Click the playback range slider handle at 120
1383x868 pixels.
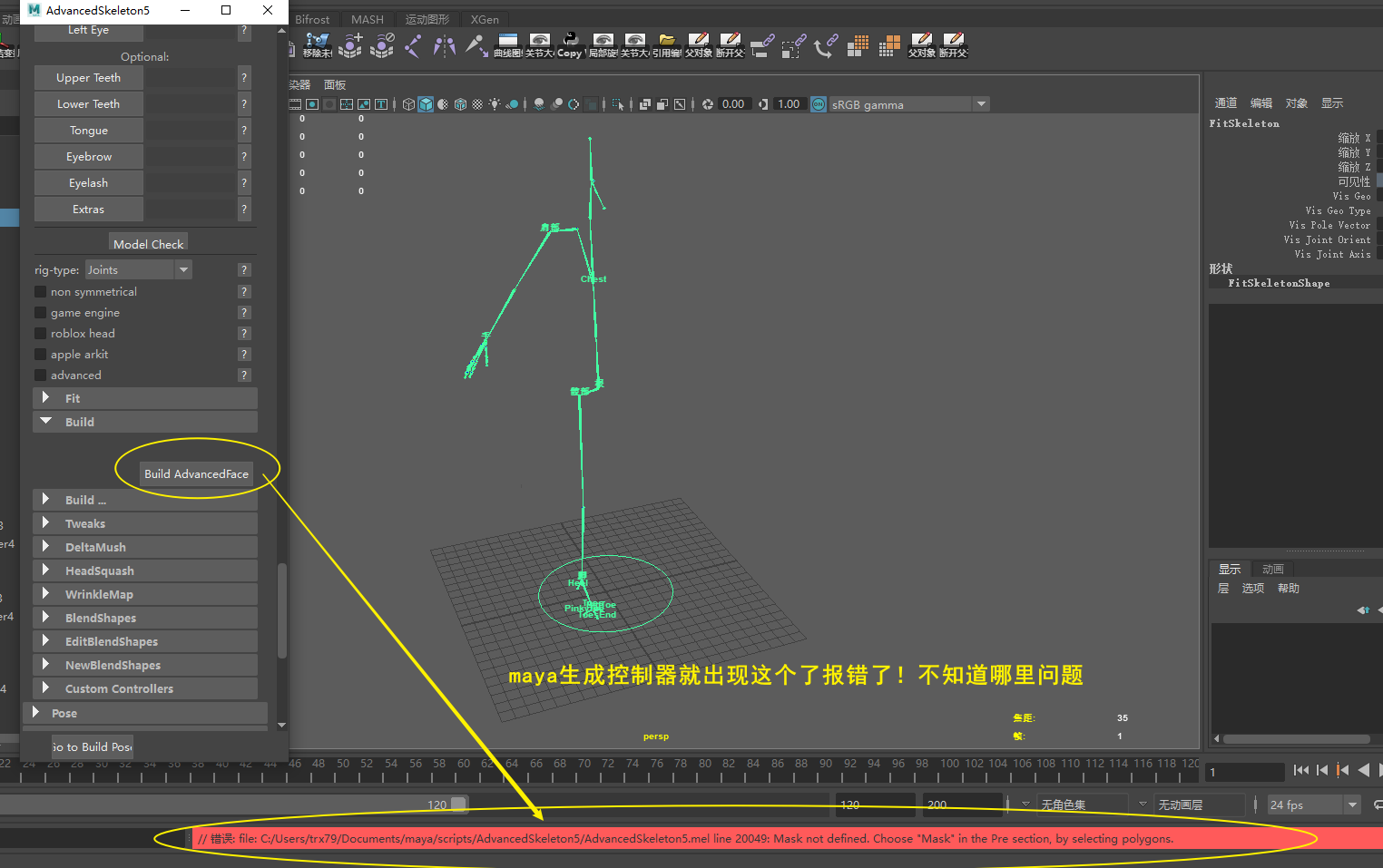[x=458, y=805]
